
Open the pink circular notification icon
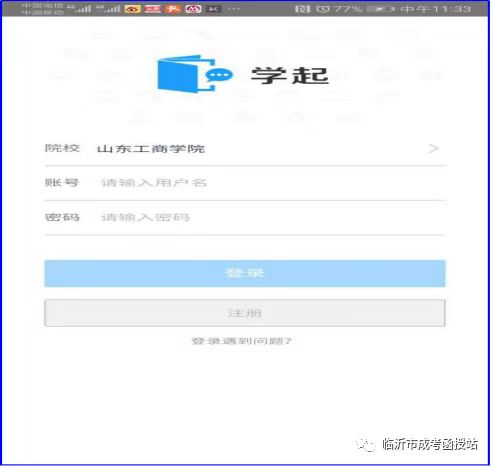[x=193, y=9]
